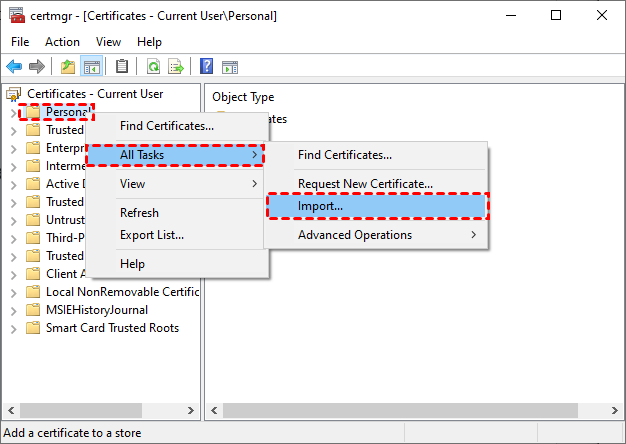
Task: Open View submenu in context menu
Action: pos(177,184)
